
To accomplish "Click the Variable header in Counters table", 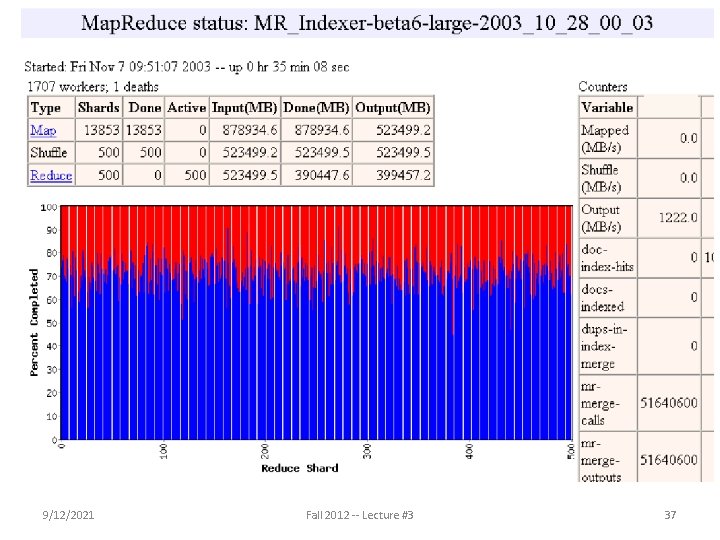I will [x=607, y=107].
